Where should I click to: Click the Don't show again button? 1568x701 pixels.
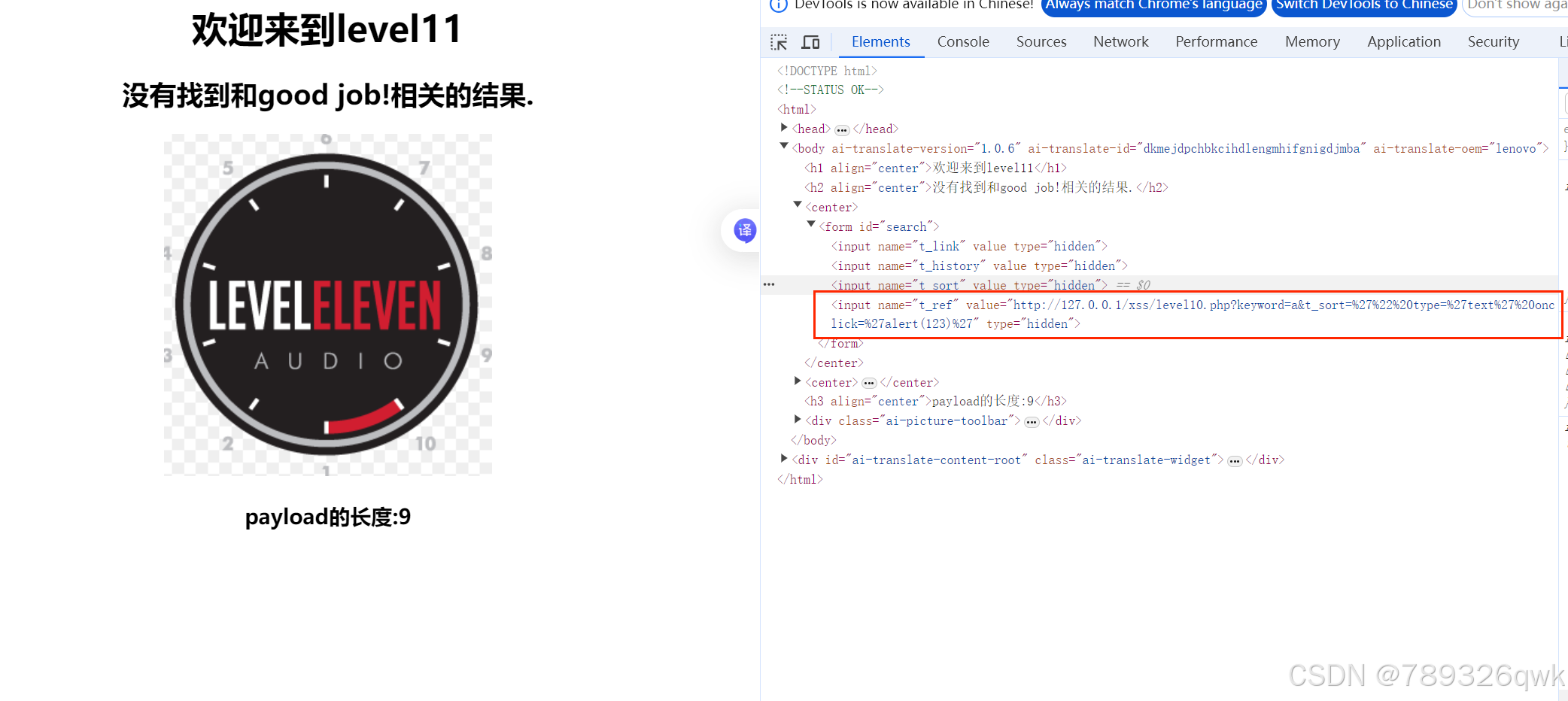coord(1515,5)
